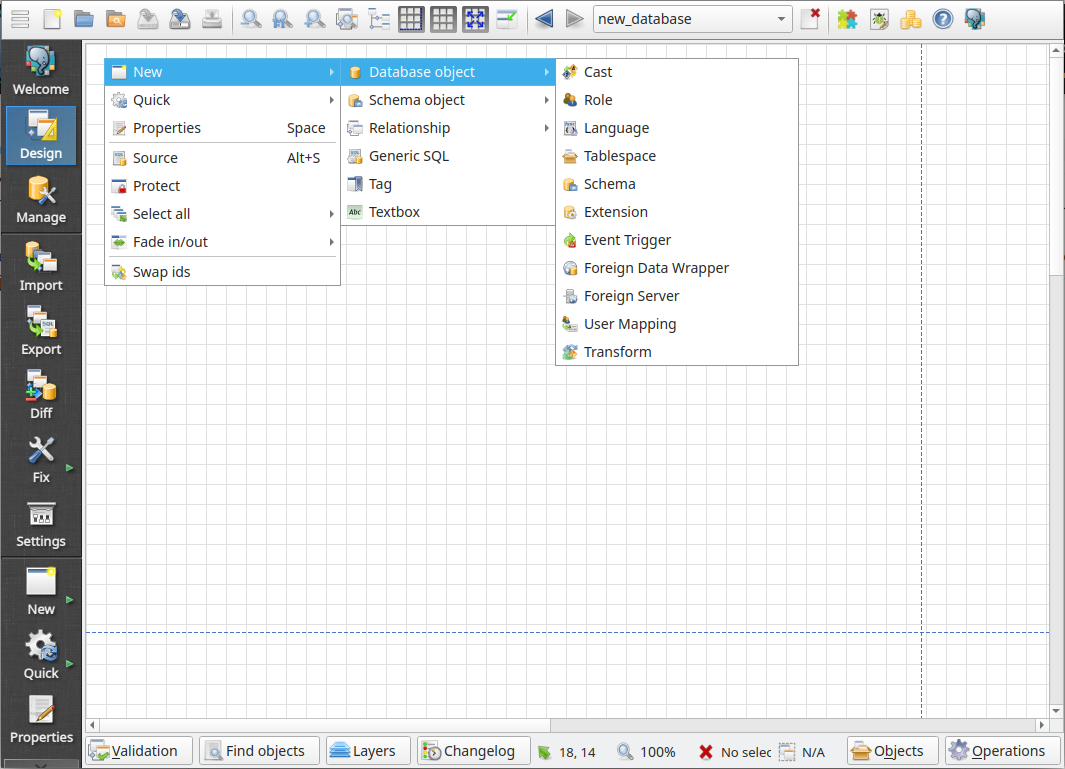Screen dimensions: 1065x769
Task: Switch to the Design view
Action: (41, 135)
